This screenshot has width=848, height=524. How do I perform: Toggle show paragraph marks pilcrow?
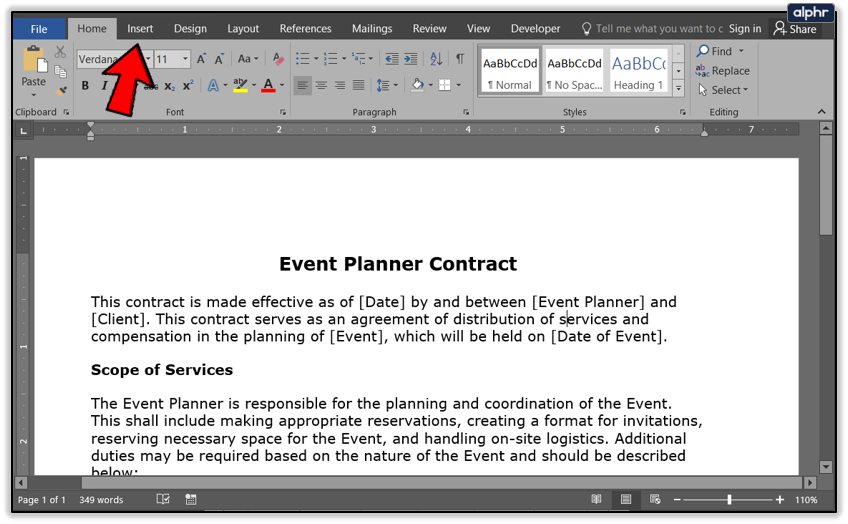(460, 58)
